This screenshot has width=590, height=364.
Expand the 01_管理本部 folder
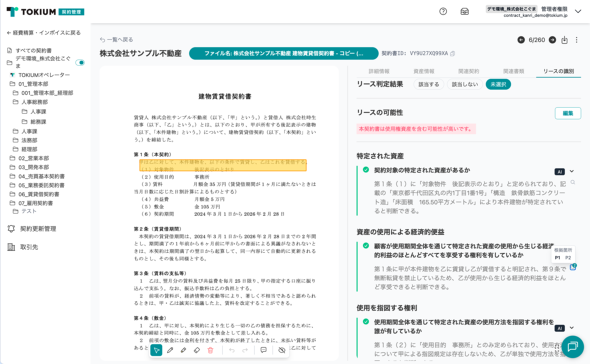[x=29, y=84]
